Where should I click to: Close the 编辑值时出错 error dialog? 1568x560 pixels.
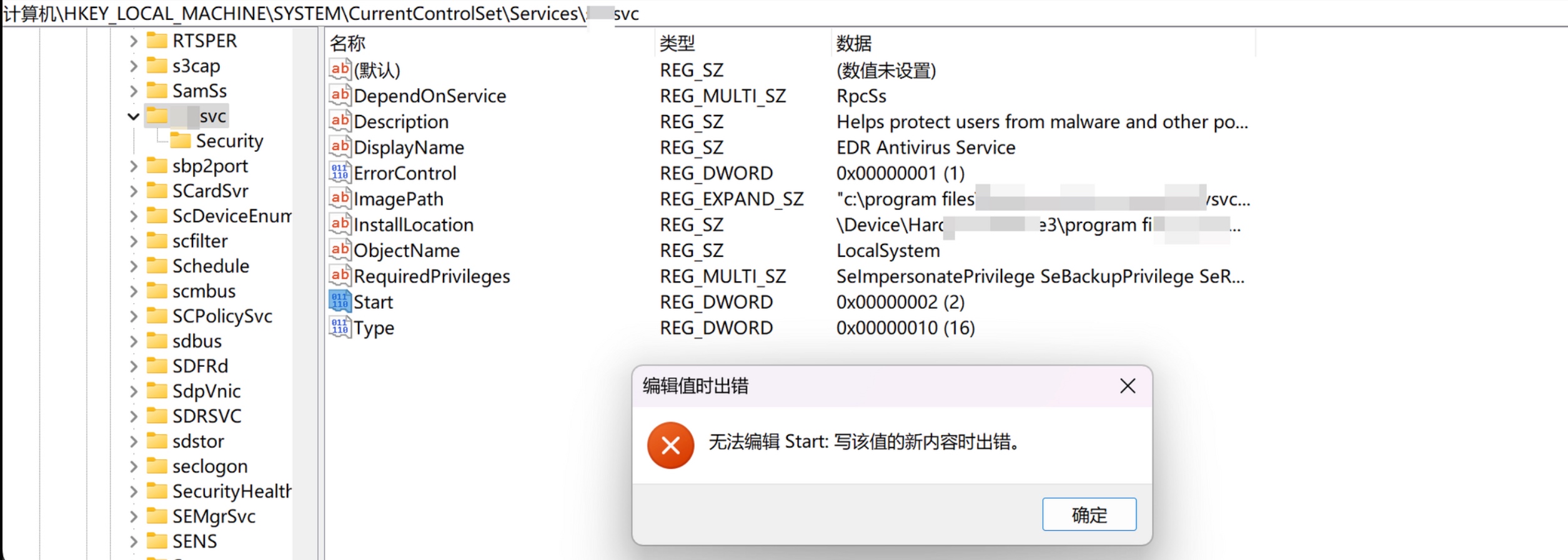1128,386
